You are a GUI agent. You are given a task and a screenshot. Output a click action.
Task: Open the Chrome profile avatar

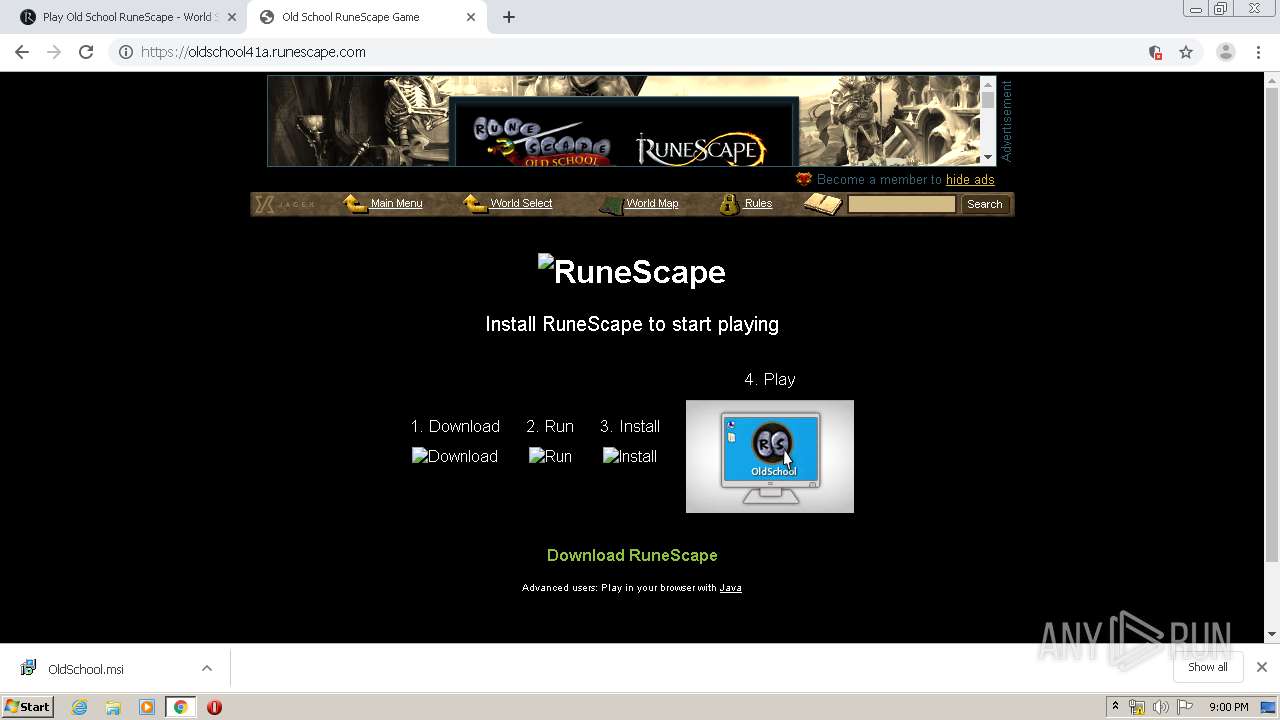[x=1225, y=52]
